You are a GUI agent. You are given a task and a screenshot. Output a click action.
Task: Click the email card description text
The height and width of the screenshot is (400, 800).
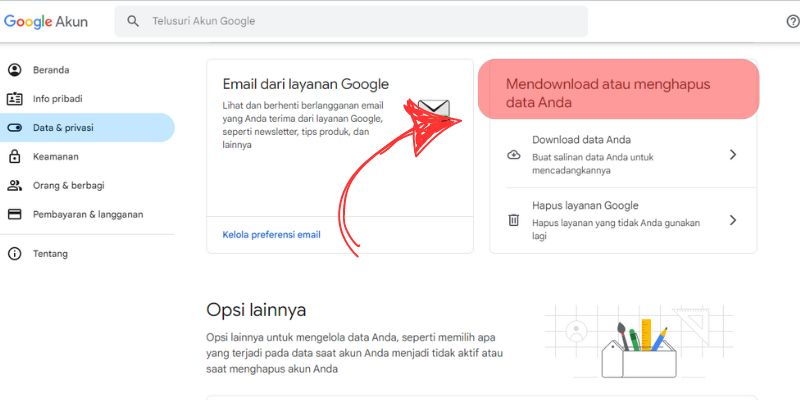point(303,125)
